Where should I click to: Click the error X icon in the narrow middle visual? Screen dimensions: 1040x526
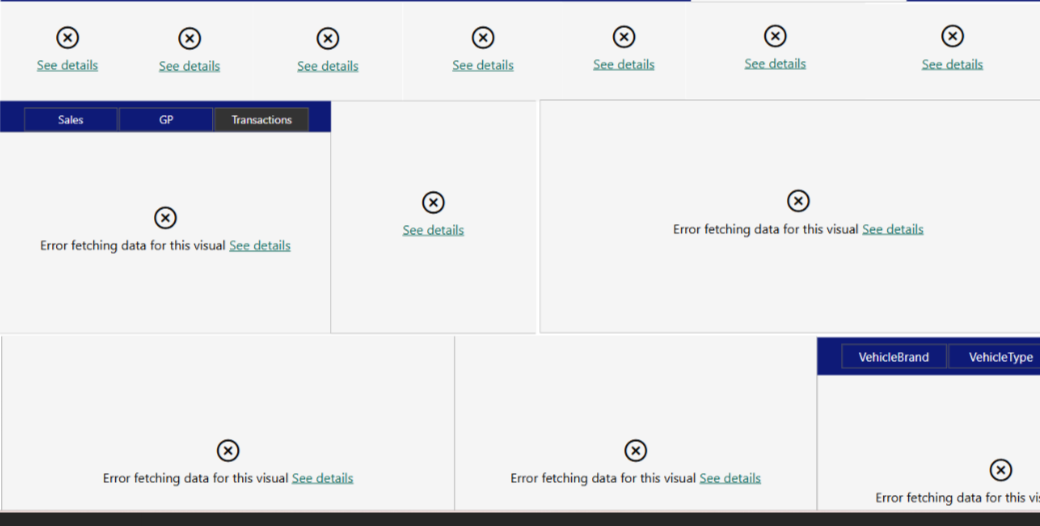point(433,202)
